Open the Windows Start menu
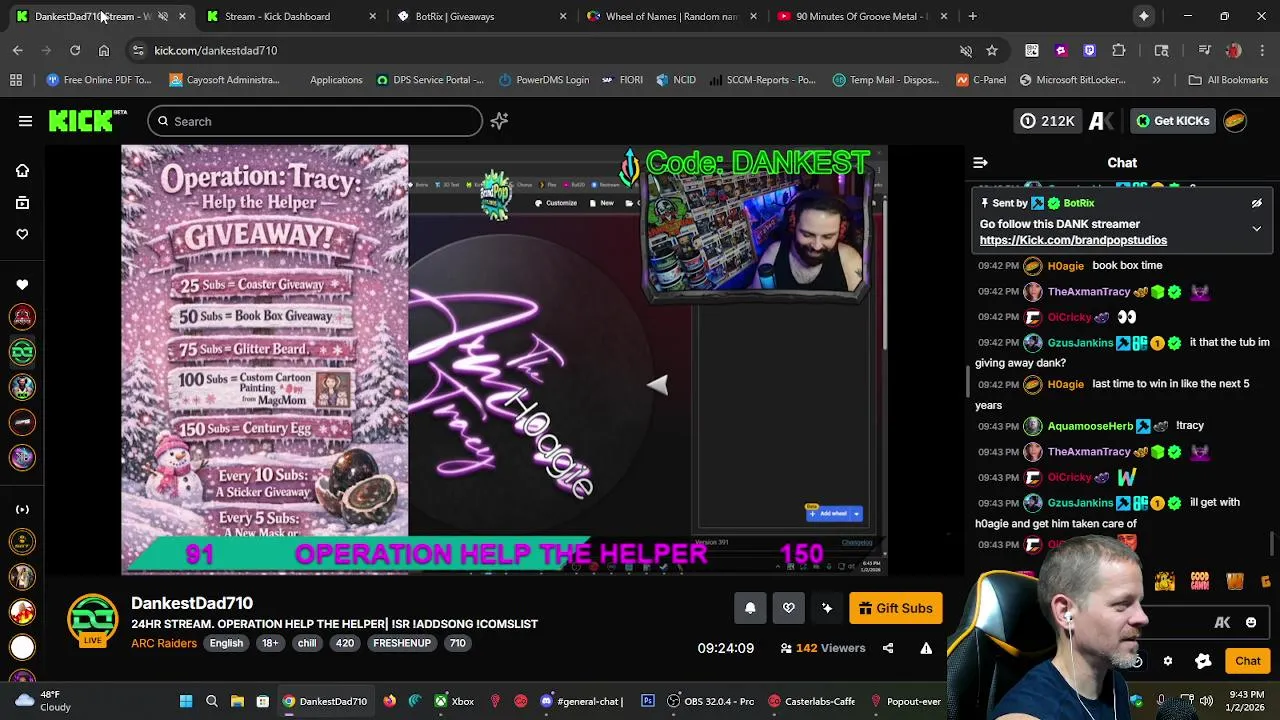 click(186, 701)
